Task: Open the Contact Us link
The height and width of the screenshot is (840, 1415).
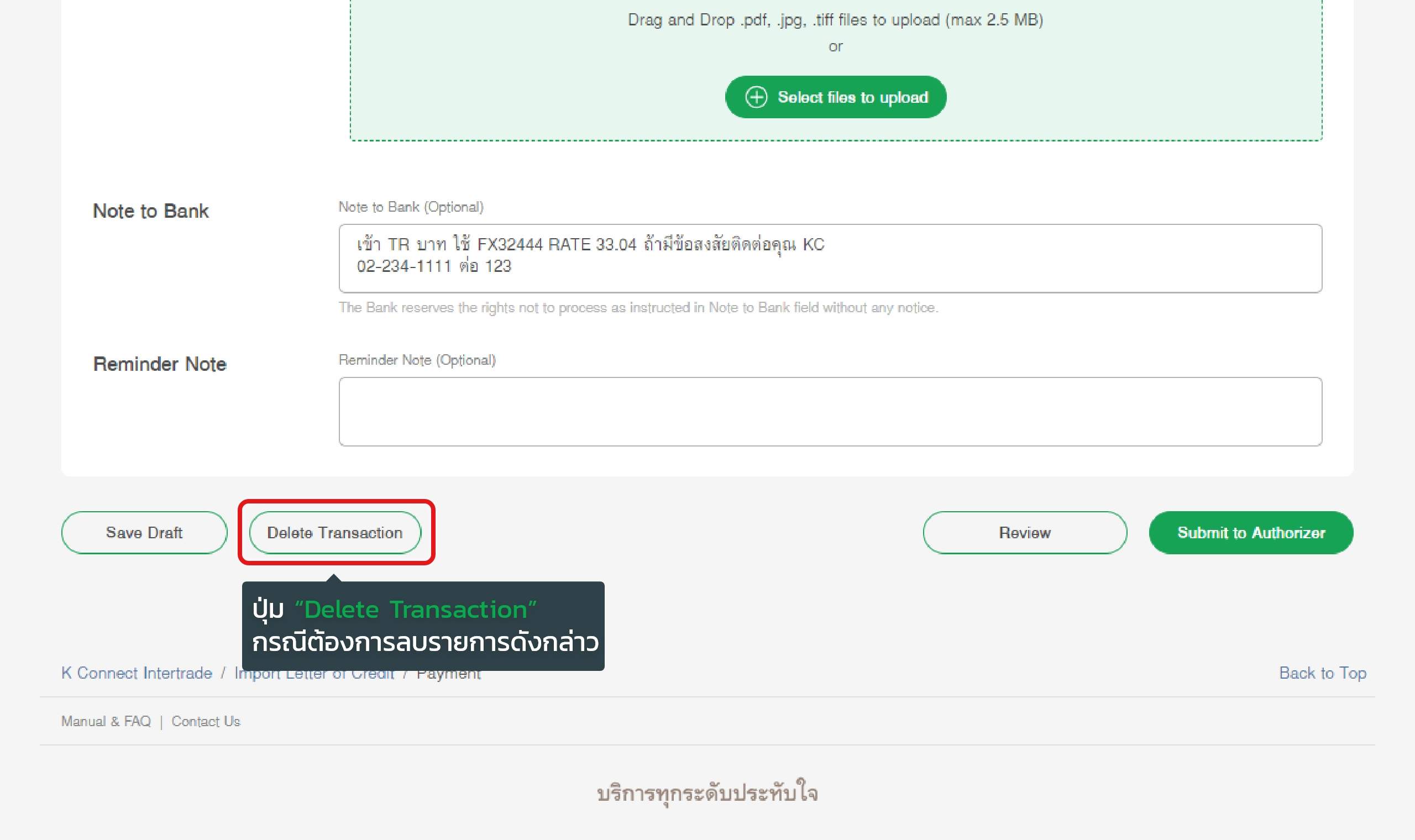Action: (x=206, y=721)
